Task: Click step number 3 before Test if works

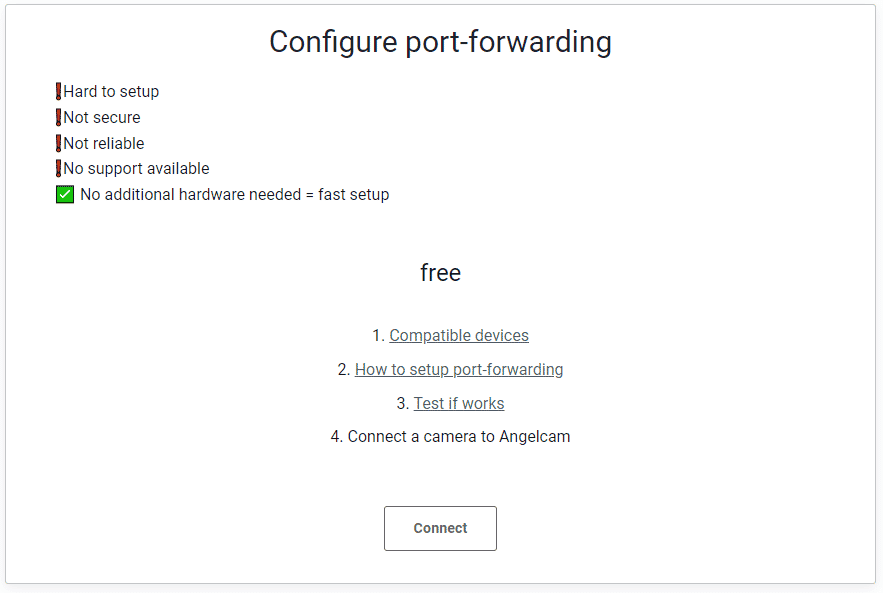Action: click(402, 404)
